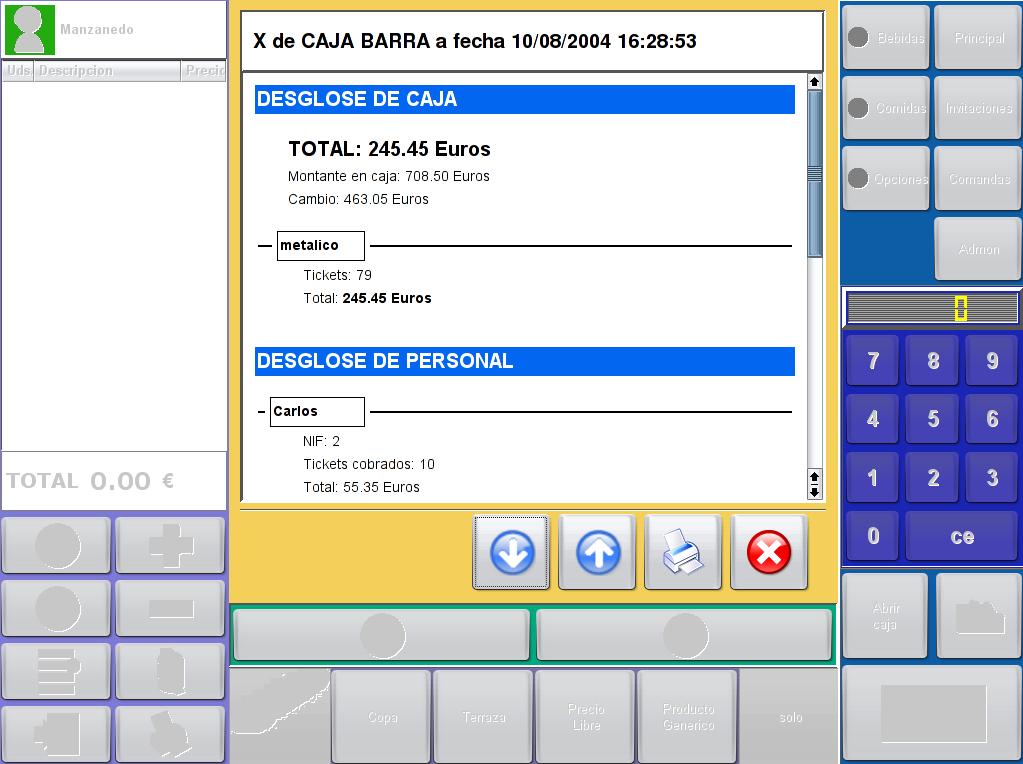Click the Manzanedo user avatar icon
Viewport: 1023px width, 764px height.
click(30, 30)
